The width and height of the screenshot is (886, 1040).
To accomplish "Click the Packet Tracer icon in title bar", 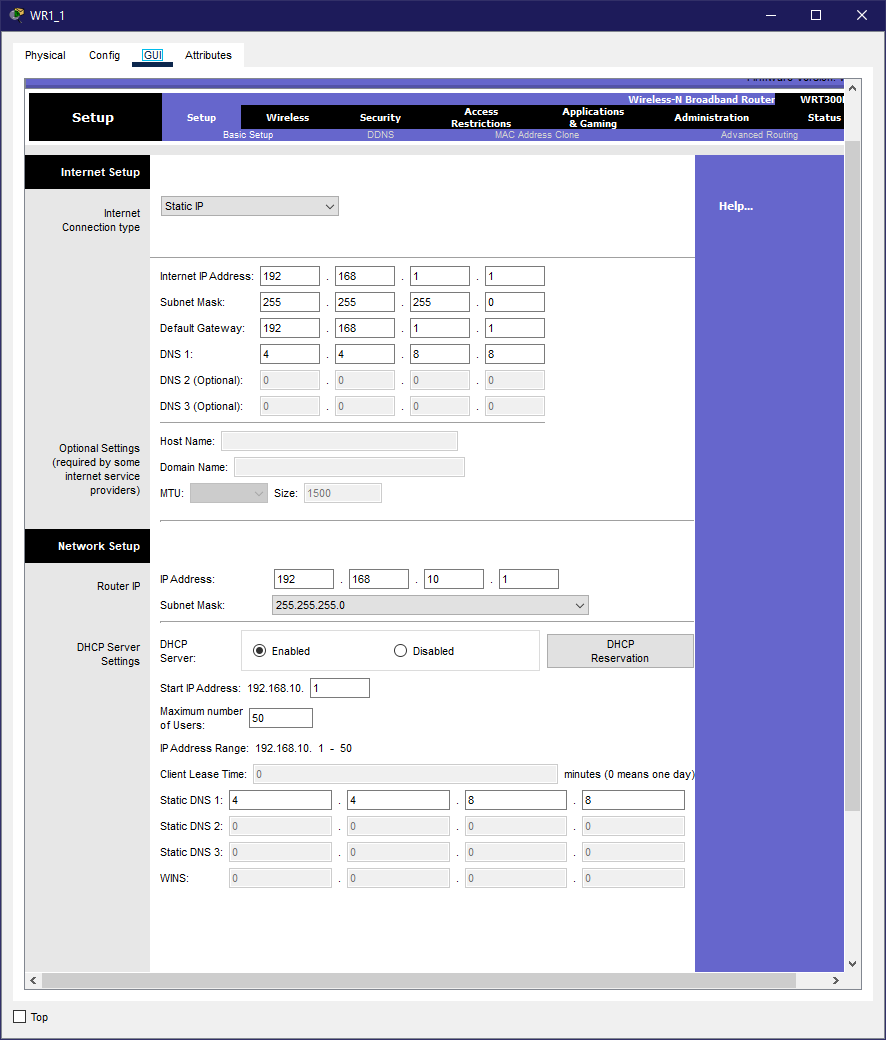I will point(16,15).
